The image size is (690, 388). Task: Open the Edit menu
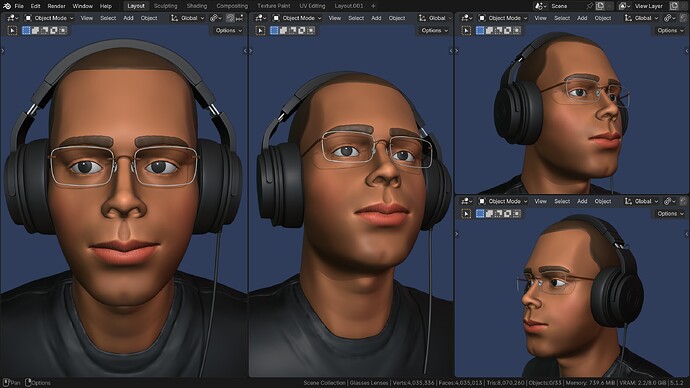click(35, 6)
